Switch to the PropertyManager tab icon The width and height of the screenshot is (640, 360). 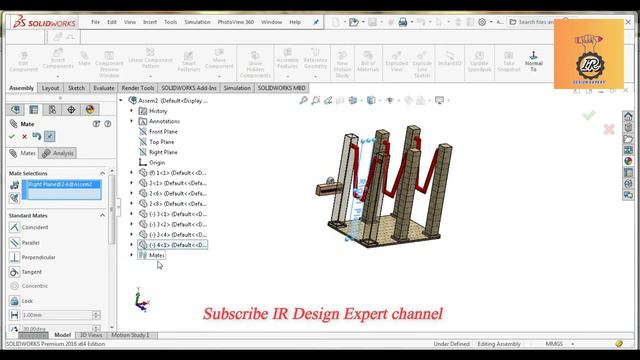(34, 109)
